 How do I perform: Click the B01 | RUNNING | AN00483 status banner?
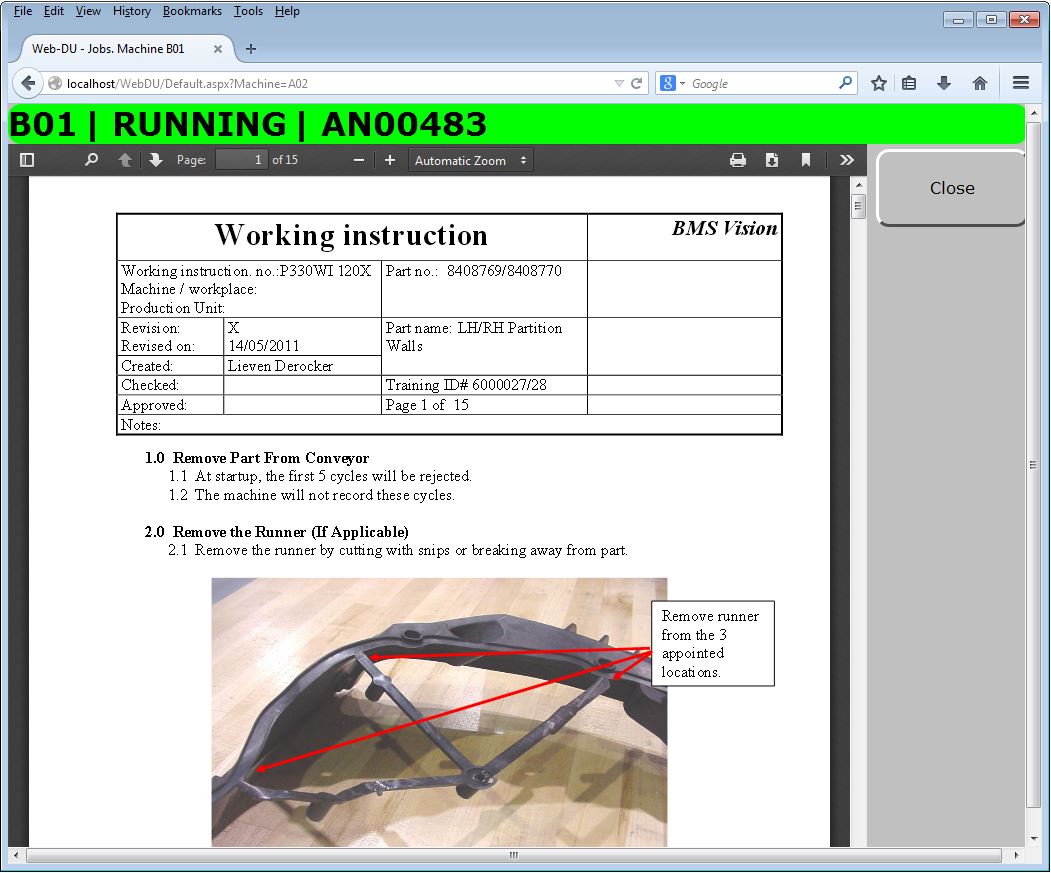tap(517, 125)
